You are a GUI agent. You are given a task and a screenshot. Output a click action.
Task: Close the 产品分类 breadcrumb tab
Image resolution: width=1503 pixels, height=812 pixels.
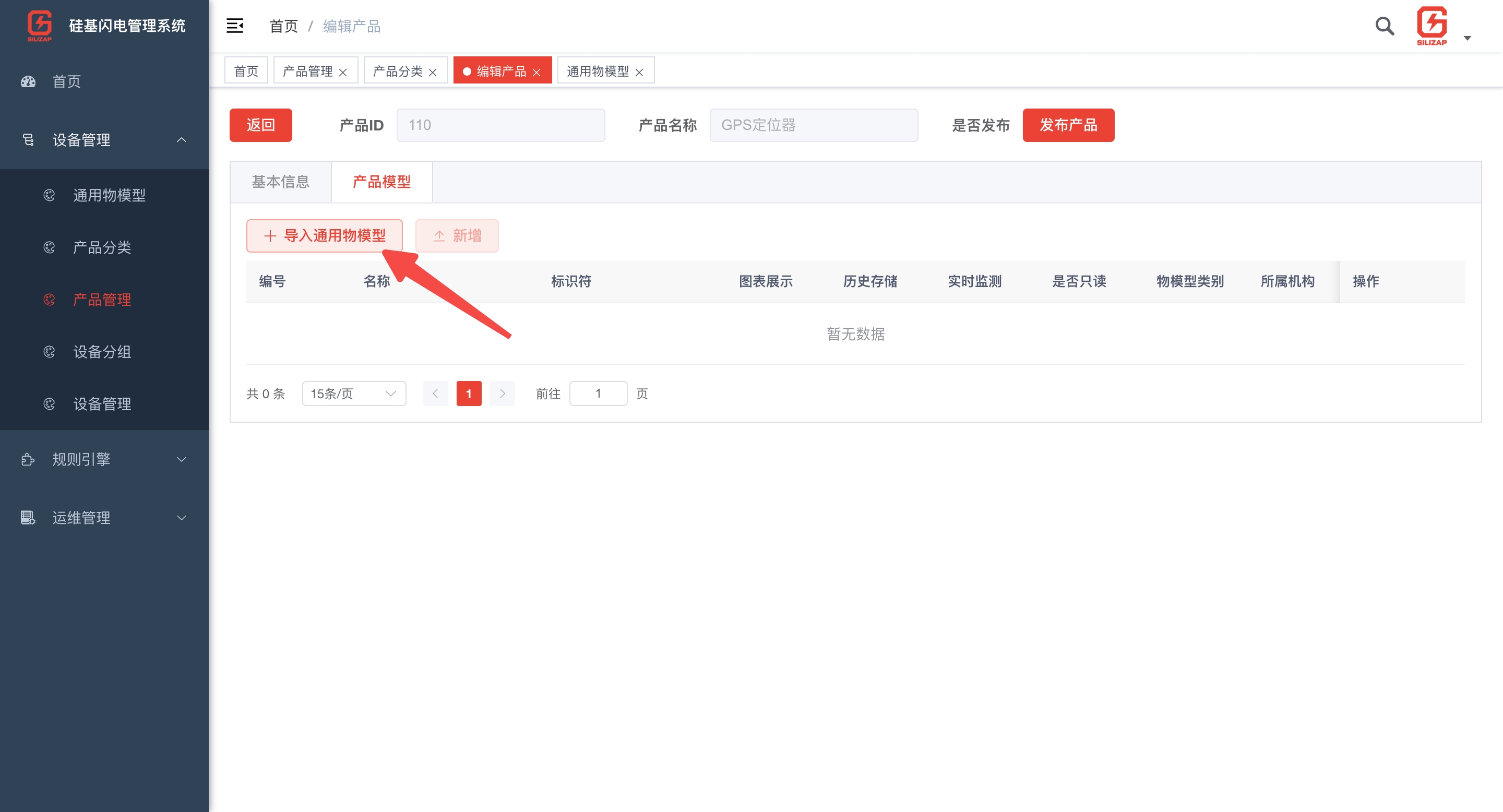pos(432,71)
